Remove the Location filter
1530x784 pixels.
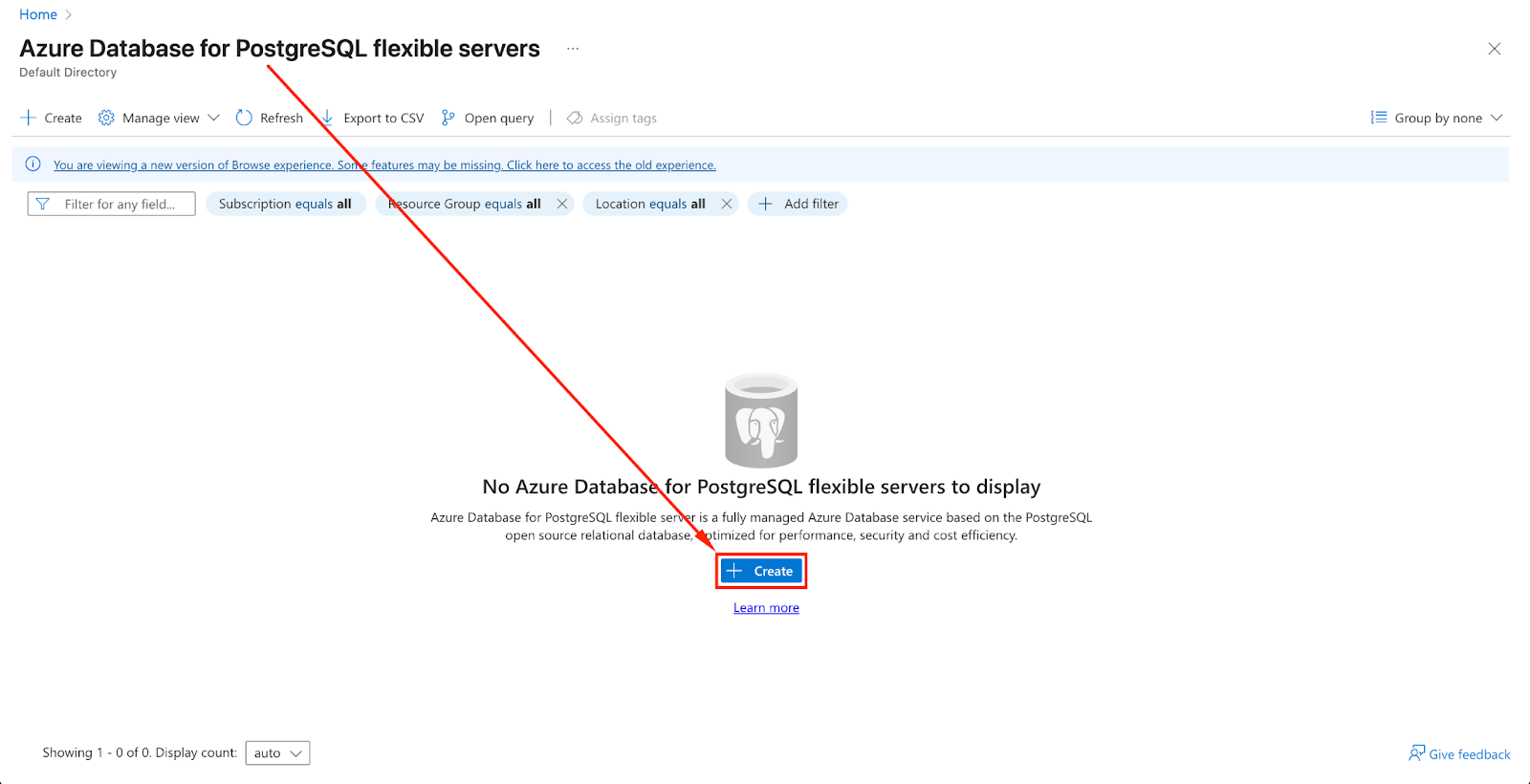(727, 204)
